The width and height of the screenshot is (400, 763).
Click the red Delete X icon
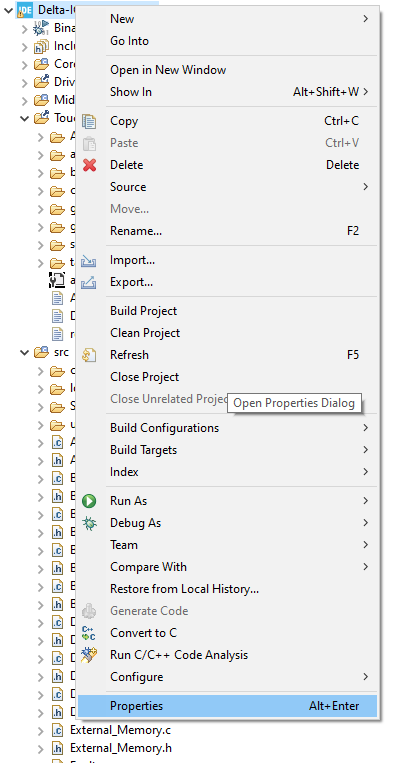coord(90,165)
